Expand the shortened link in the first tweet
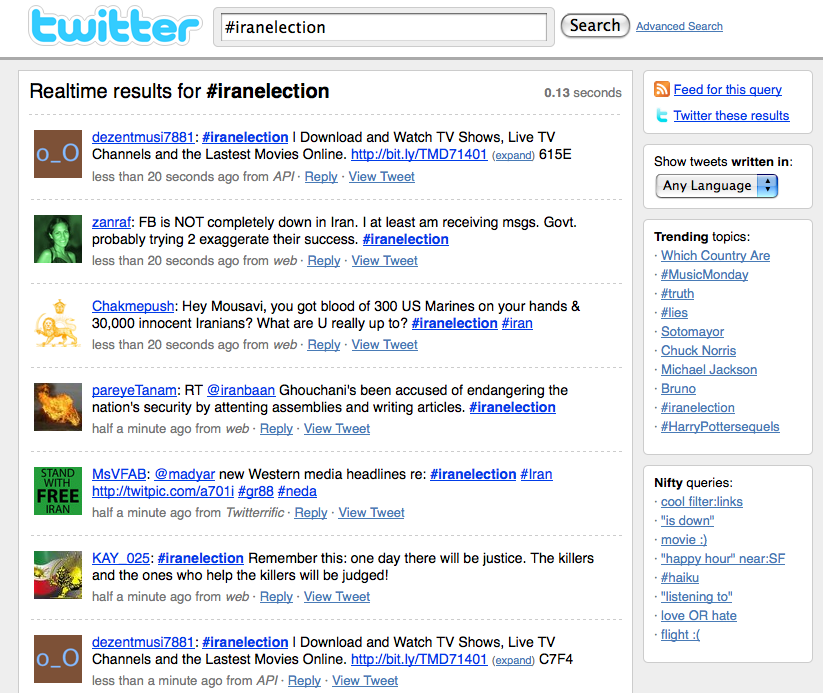Image resolution: width=823 pixels, height=693 pixels. [513, 155]
